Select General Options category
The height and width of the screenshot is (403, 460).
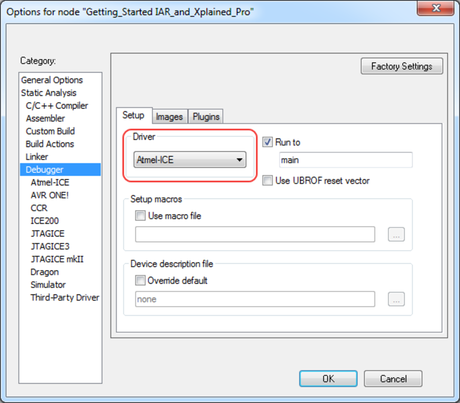coord(52,80)
